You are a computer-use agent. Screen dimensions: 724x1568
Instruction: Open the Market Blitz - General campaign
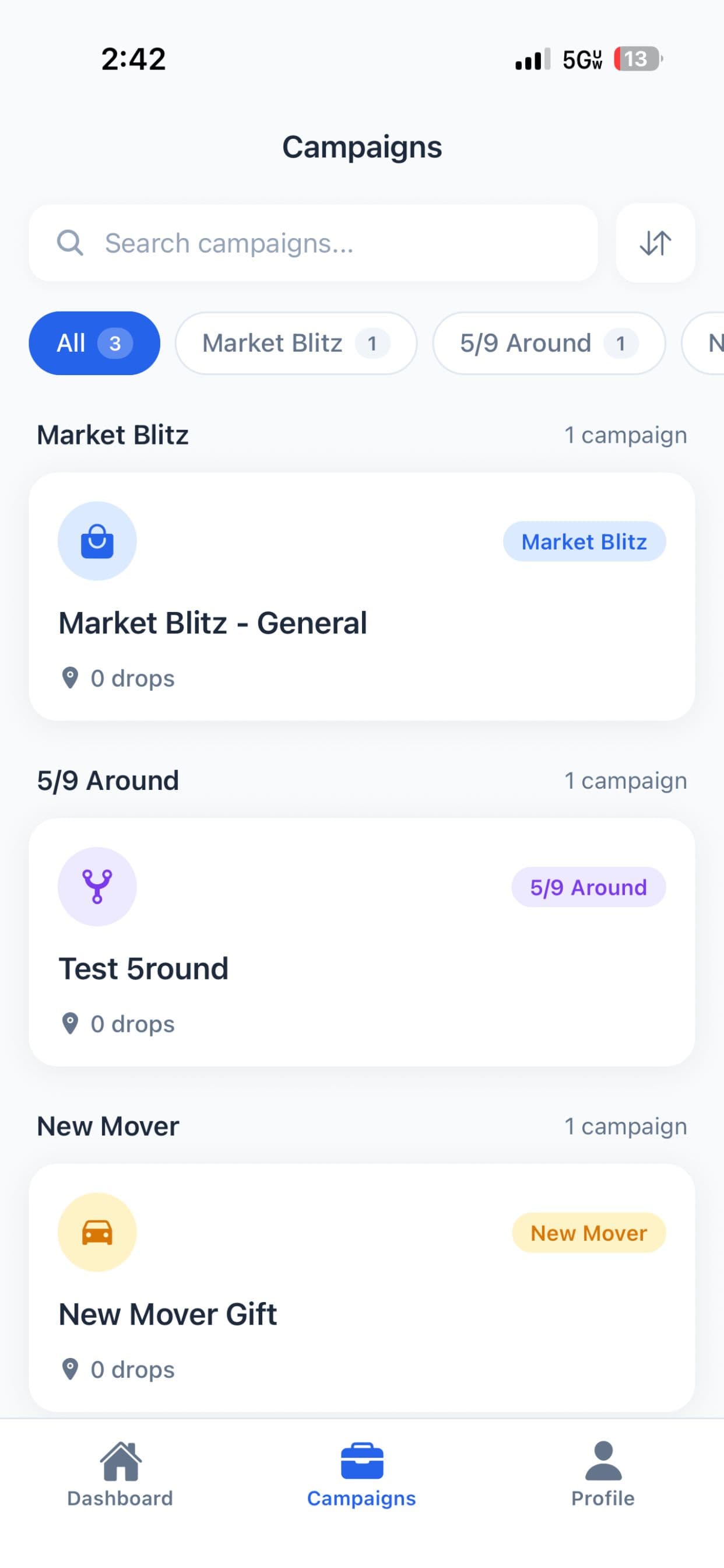tap(362, 593)
